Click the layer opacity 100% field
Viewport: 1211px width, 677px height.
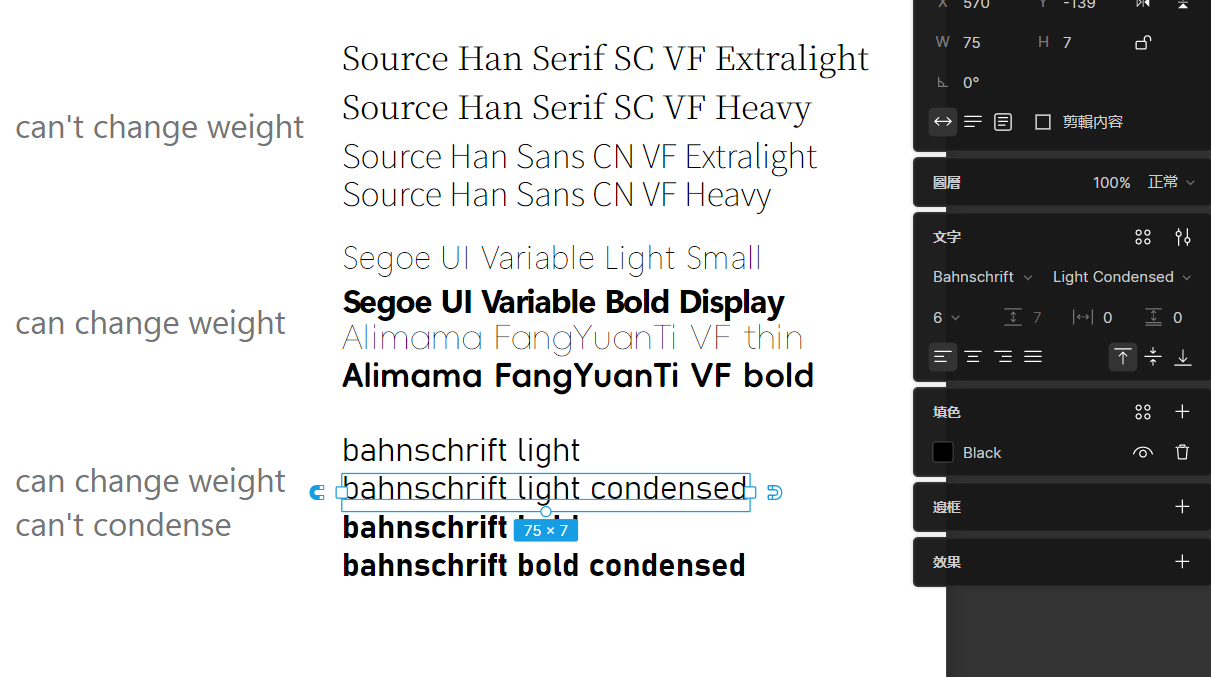pyautogui.click(x=1111, y=183)
